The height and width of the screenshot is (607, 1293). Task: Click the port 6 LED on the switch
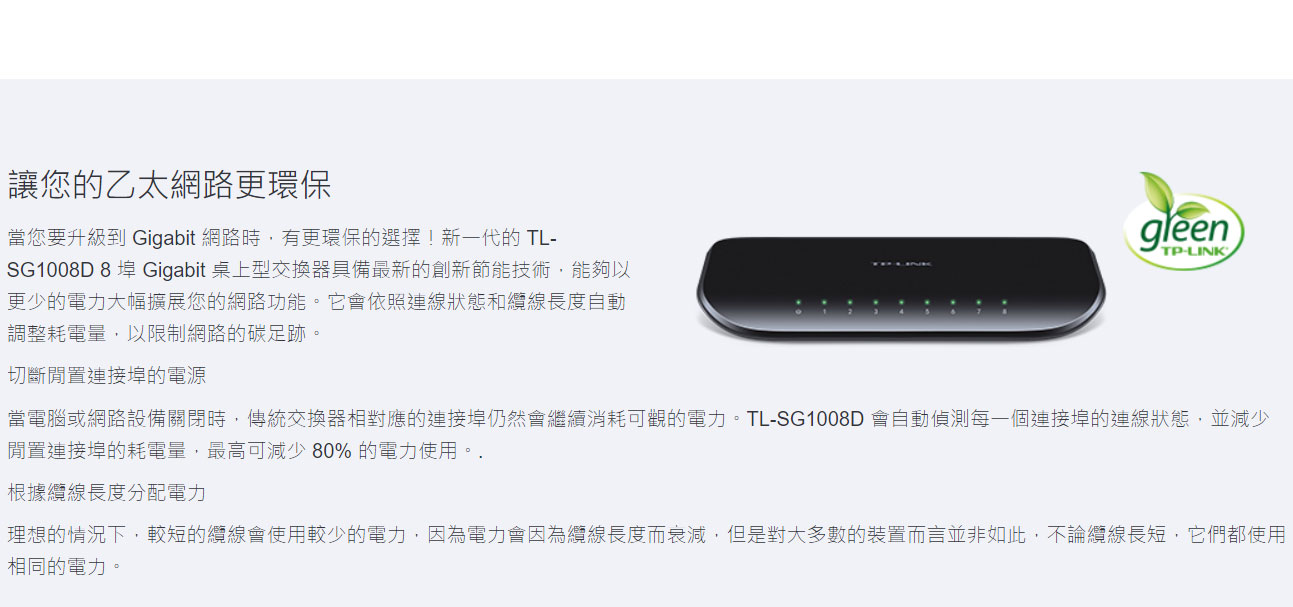[953, 302]
